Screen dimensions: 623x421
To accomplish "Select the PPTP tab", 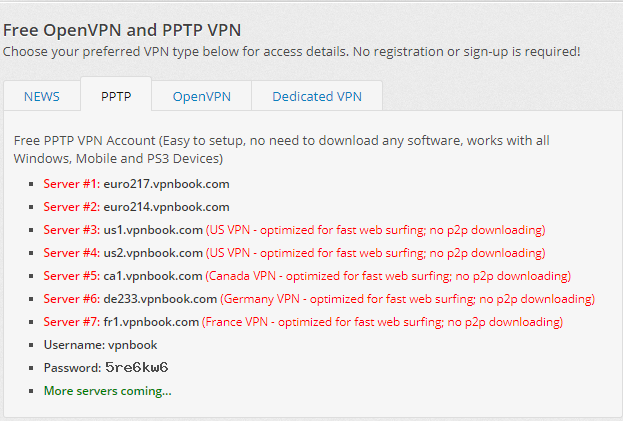I will click(x=116, y=97).
